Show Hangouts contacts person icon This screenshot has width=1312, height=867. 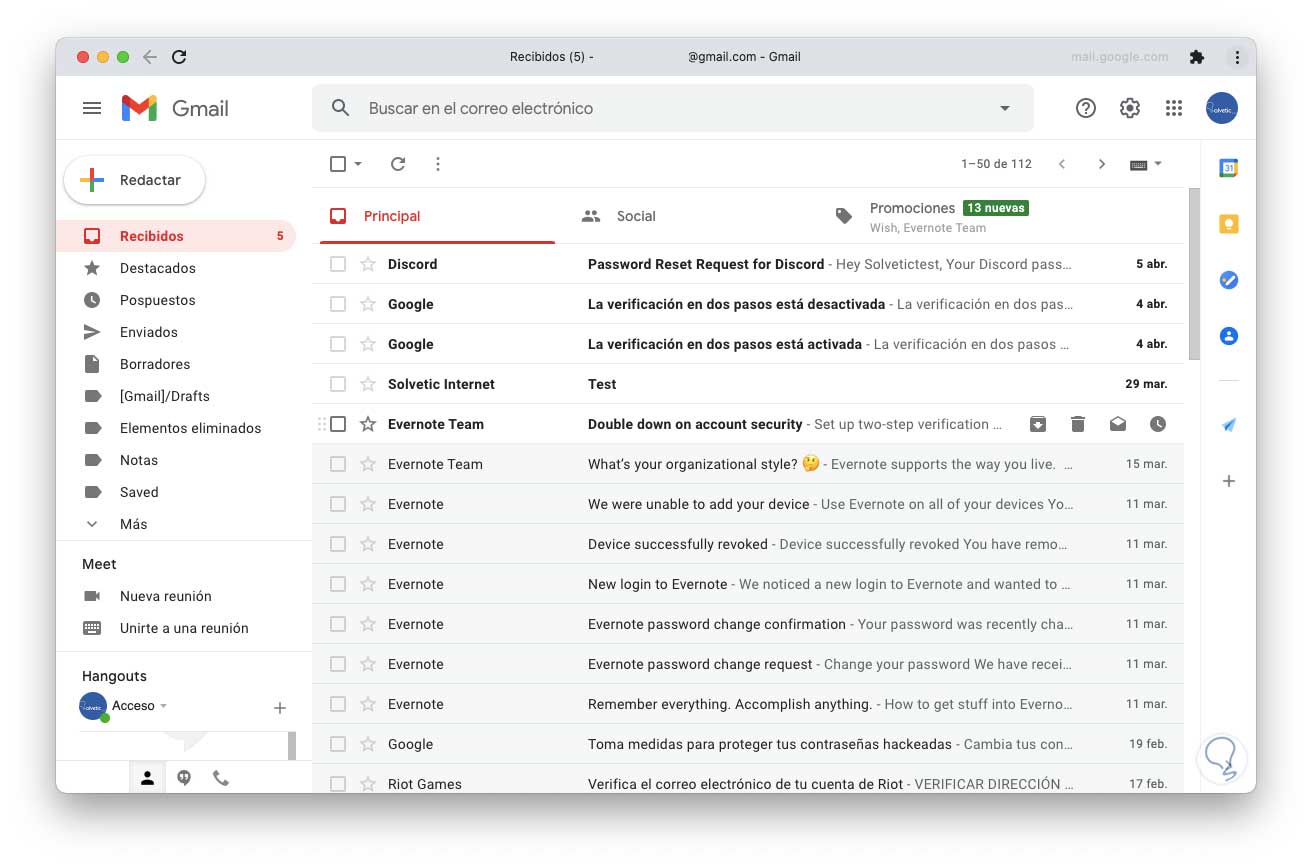click(147, 778)
